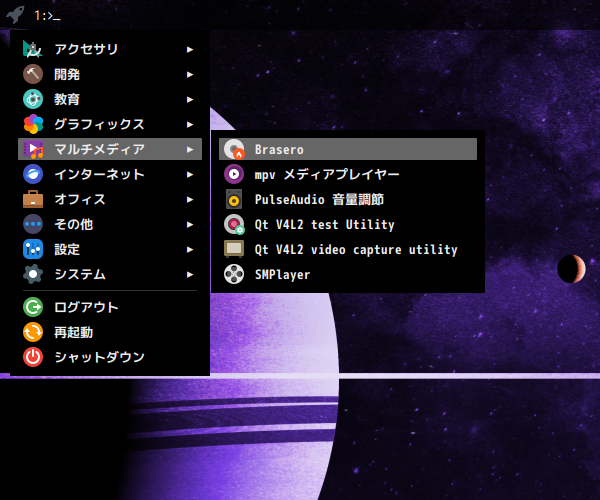Click the アクセサリ category icon
The height and width of the screenshot is (500, 600).
pos(33,49)
